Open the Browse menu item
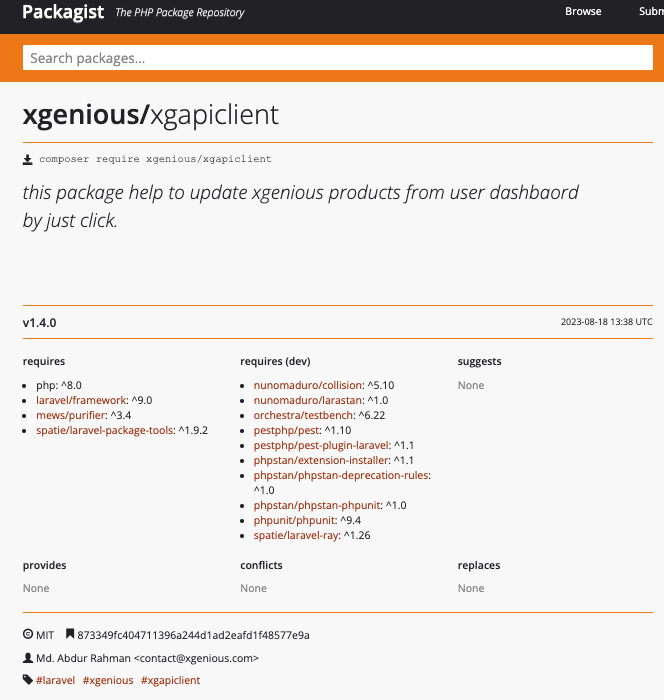 tap(583, 12)
